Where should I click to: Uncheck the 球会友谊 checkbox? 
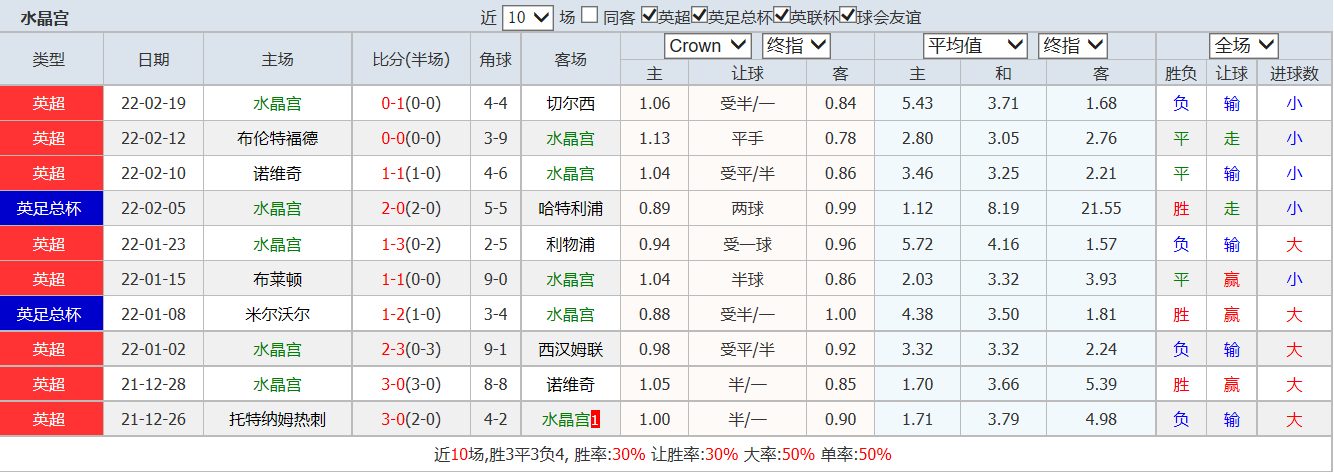[848, 16]
